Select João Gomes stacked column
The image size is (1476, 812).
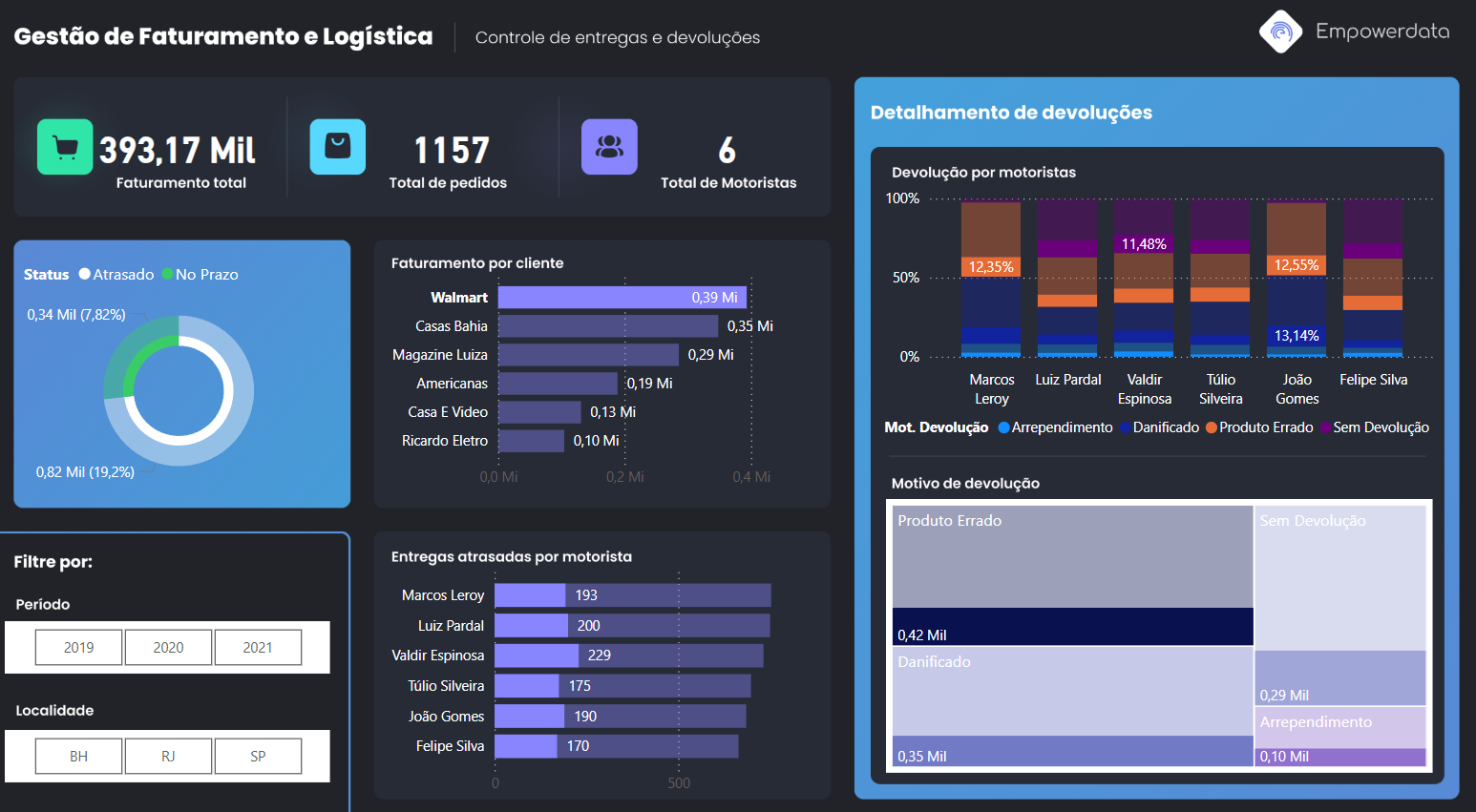[1297, 277]
